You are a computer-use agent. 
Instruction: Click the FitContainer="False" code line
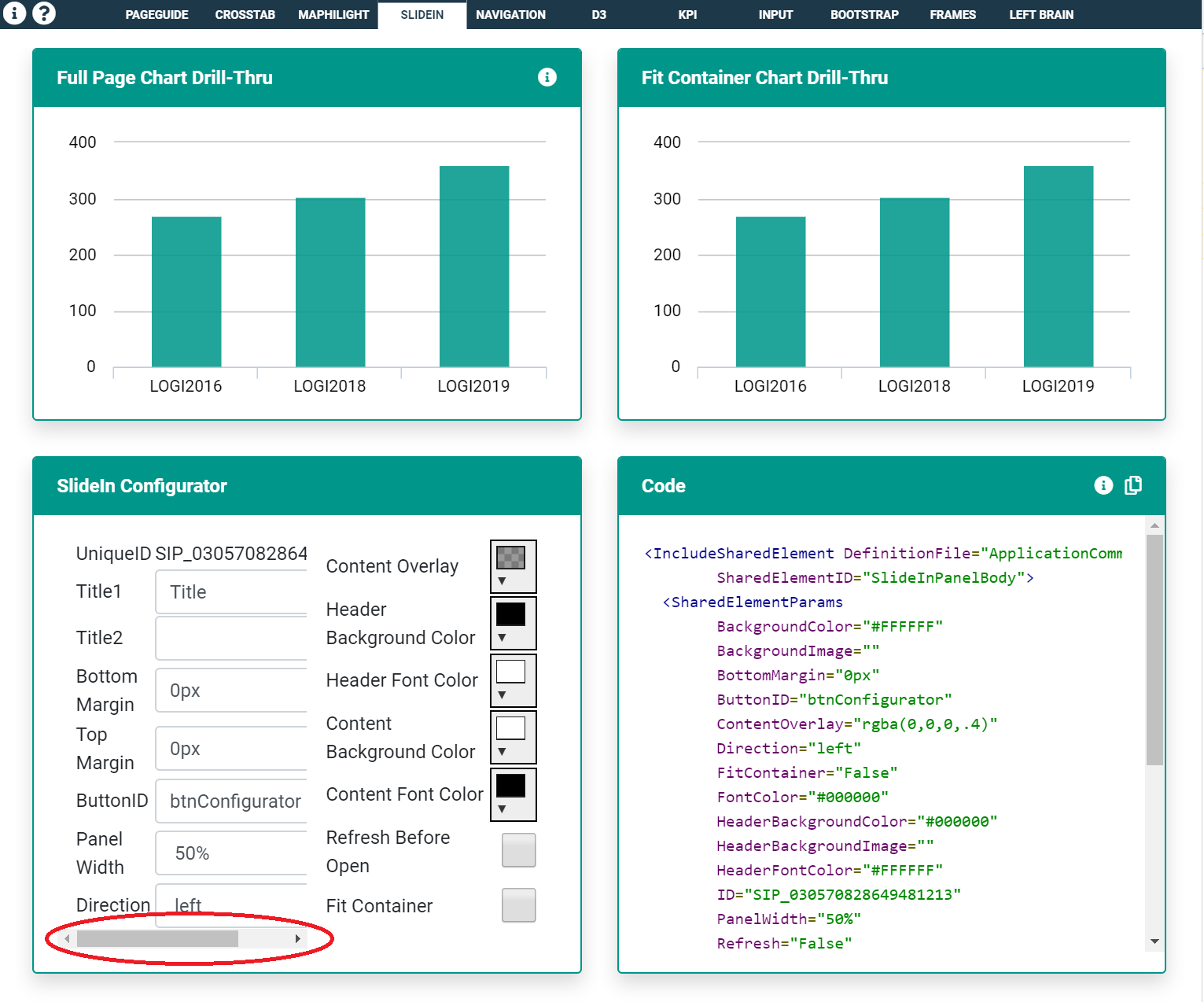coord(807,772)
